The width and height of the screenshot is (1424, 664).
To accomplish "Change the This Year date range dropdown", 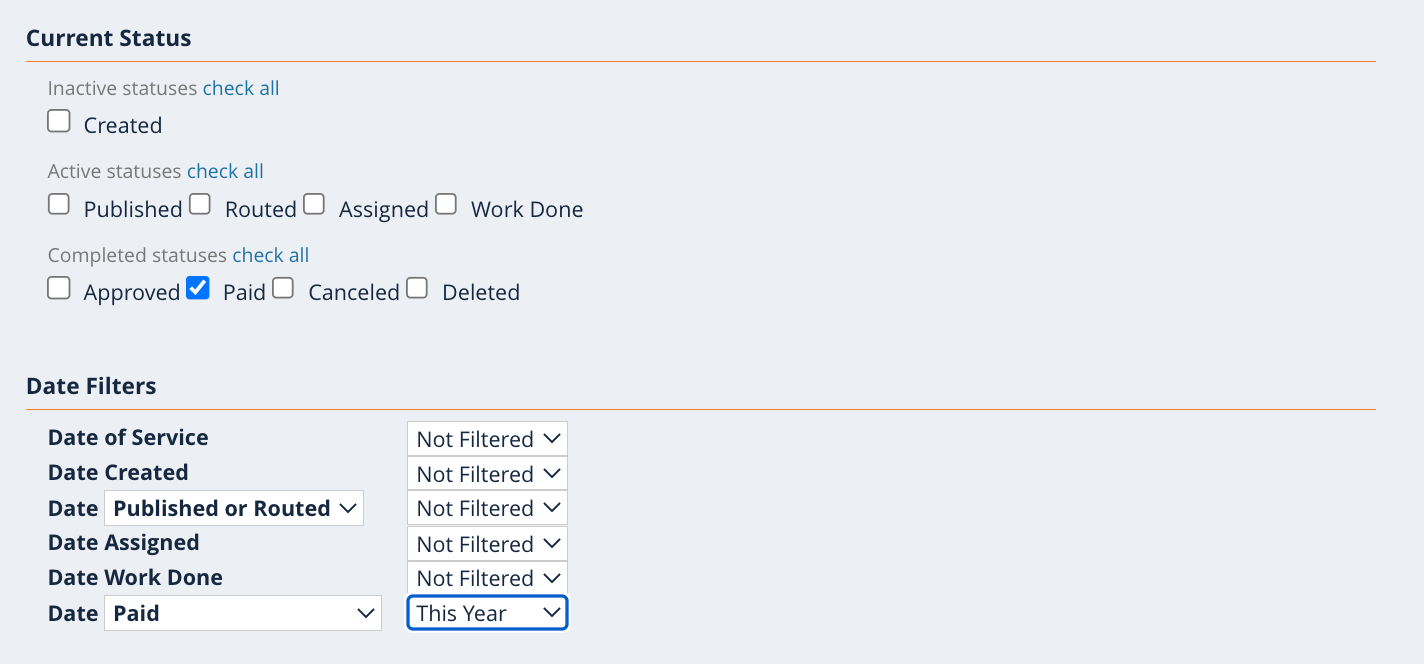I will (487, 613).
